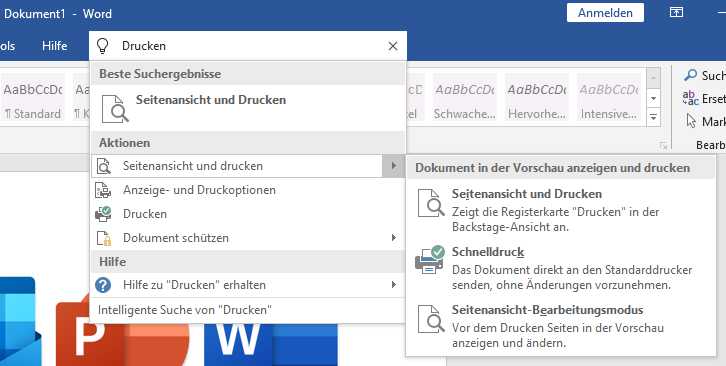Click the Seitenansicht-Bearbeitungsmodus icon
Image resolution: width=726 pixels, height=366 pixels.
coord(431,319)
